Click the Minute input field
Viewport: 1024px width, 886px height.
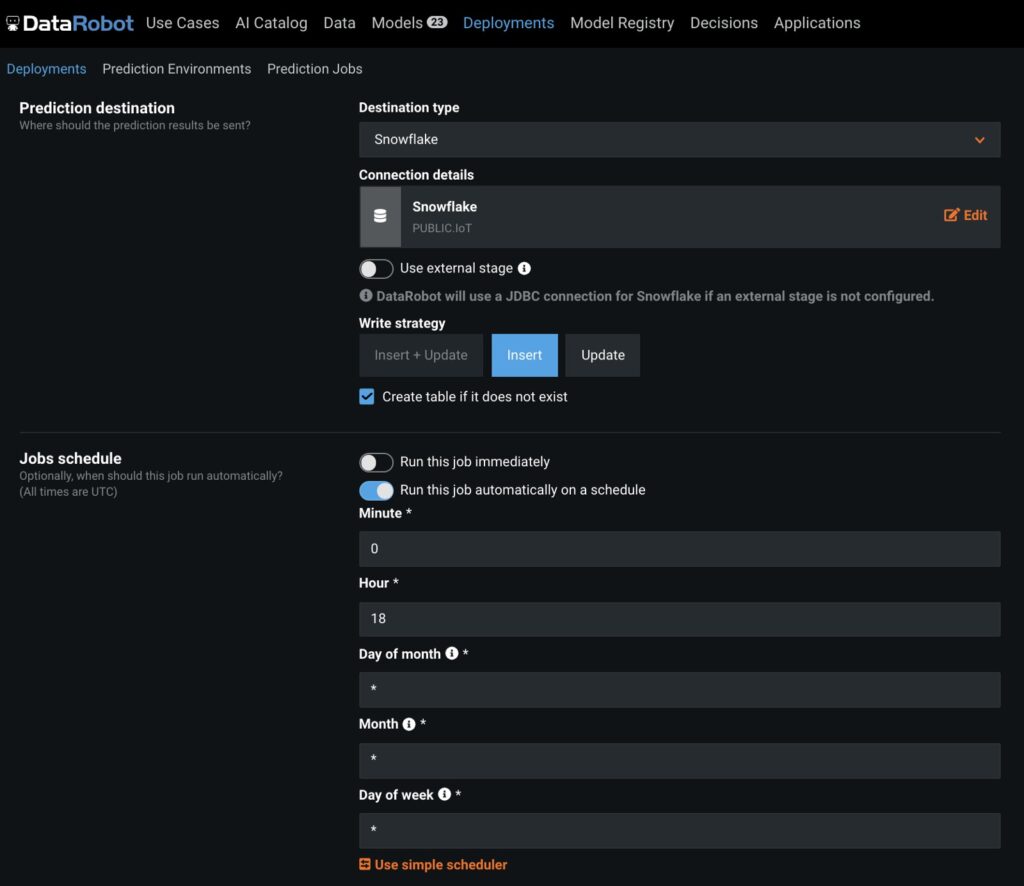click(x=680, y=549)
